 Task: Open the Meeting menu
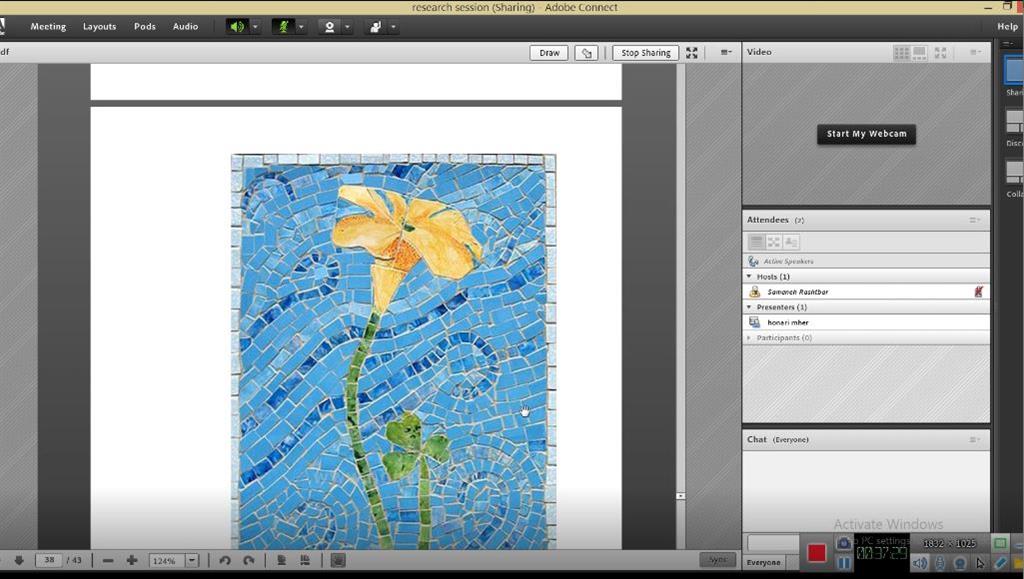click(x=48, y=27)
